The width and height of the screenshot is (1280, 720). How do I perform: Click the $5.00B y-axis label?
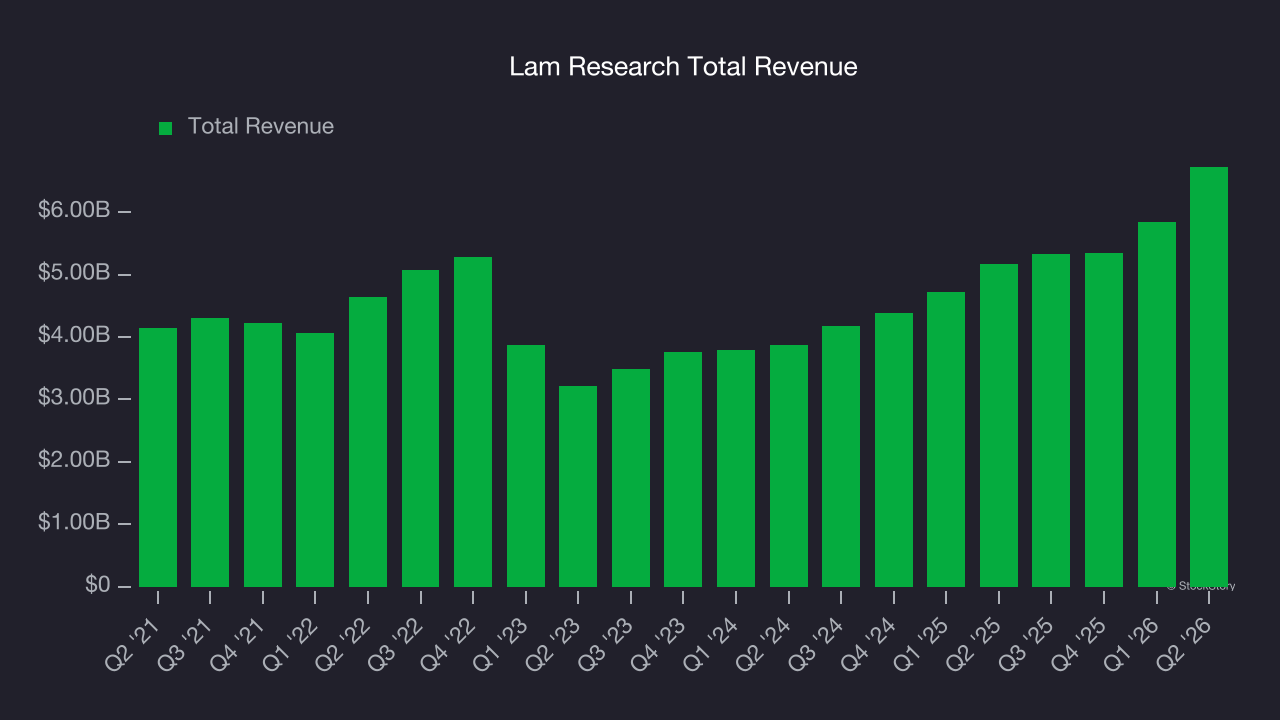pos(74,273)
